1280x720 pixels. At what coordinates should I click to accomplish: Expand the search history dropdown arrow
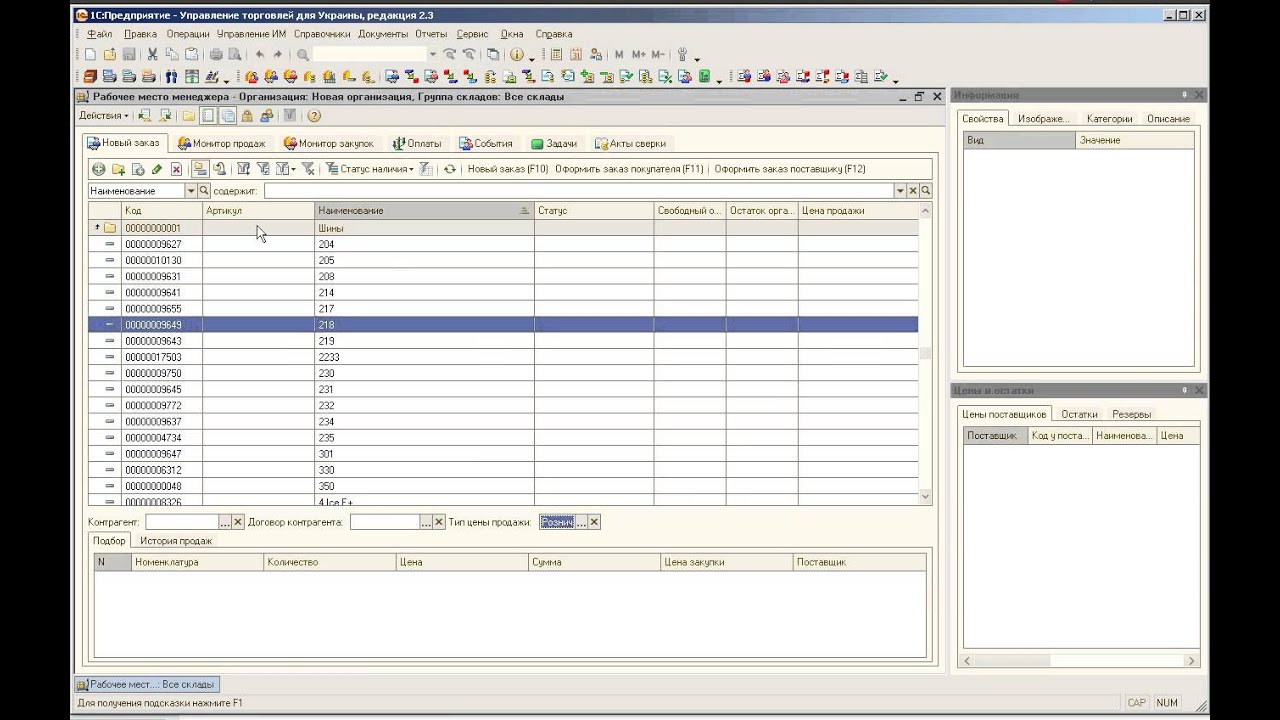(x=900, y=190)
